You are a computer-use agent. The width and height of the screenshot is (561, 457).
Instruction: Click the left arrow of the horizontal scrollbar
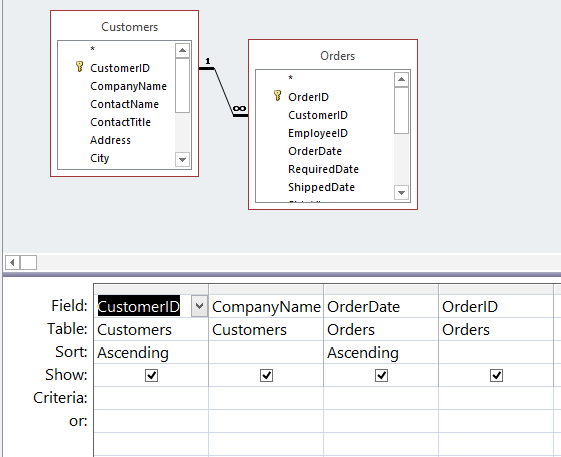(13, 263)
